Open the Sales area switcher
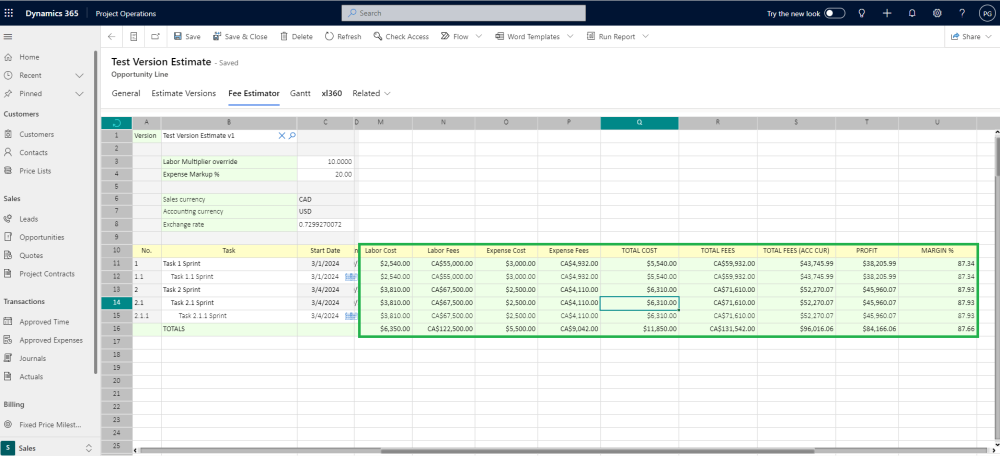Screen dimensions: 1000x456 (48, 448)
